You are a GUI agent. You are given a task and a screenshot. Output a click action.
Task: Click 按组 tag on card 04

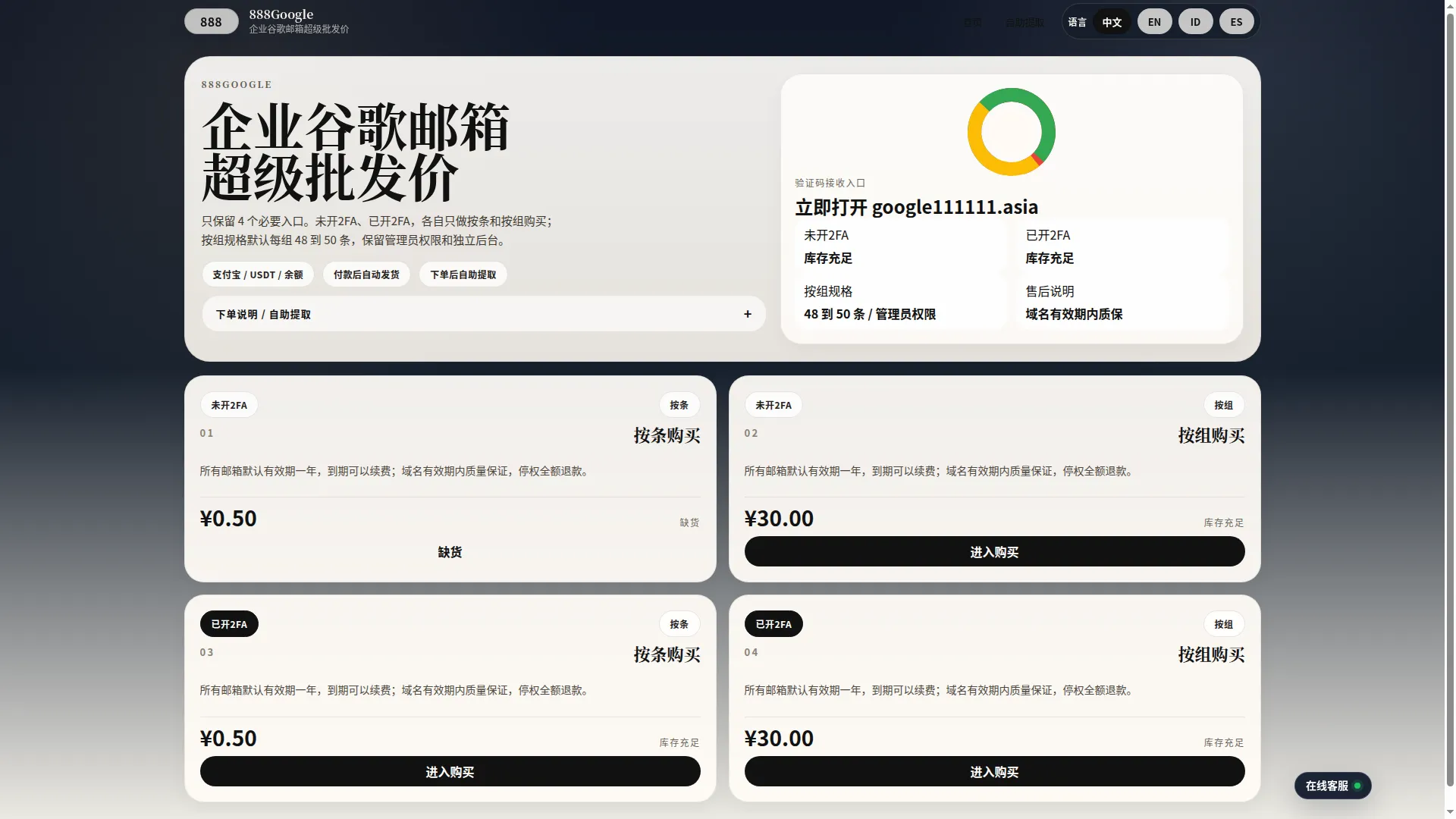pyautogui.click(x=1224, y=624)
